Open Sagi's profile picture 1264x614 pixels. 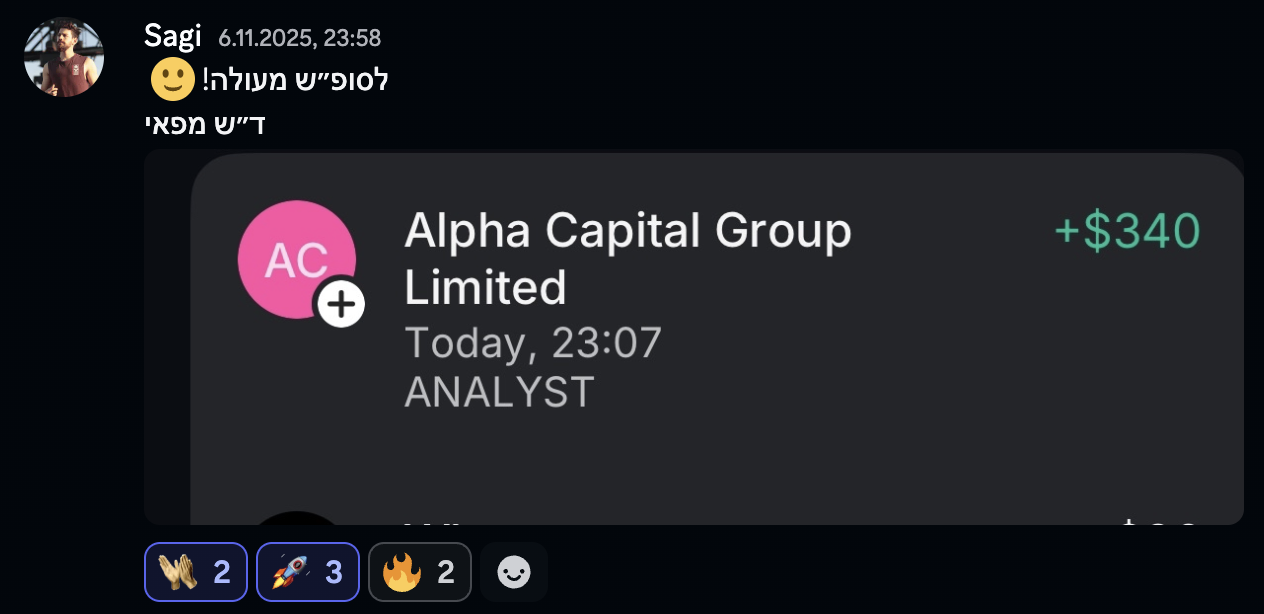(x=63, y=57)
